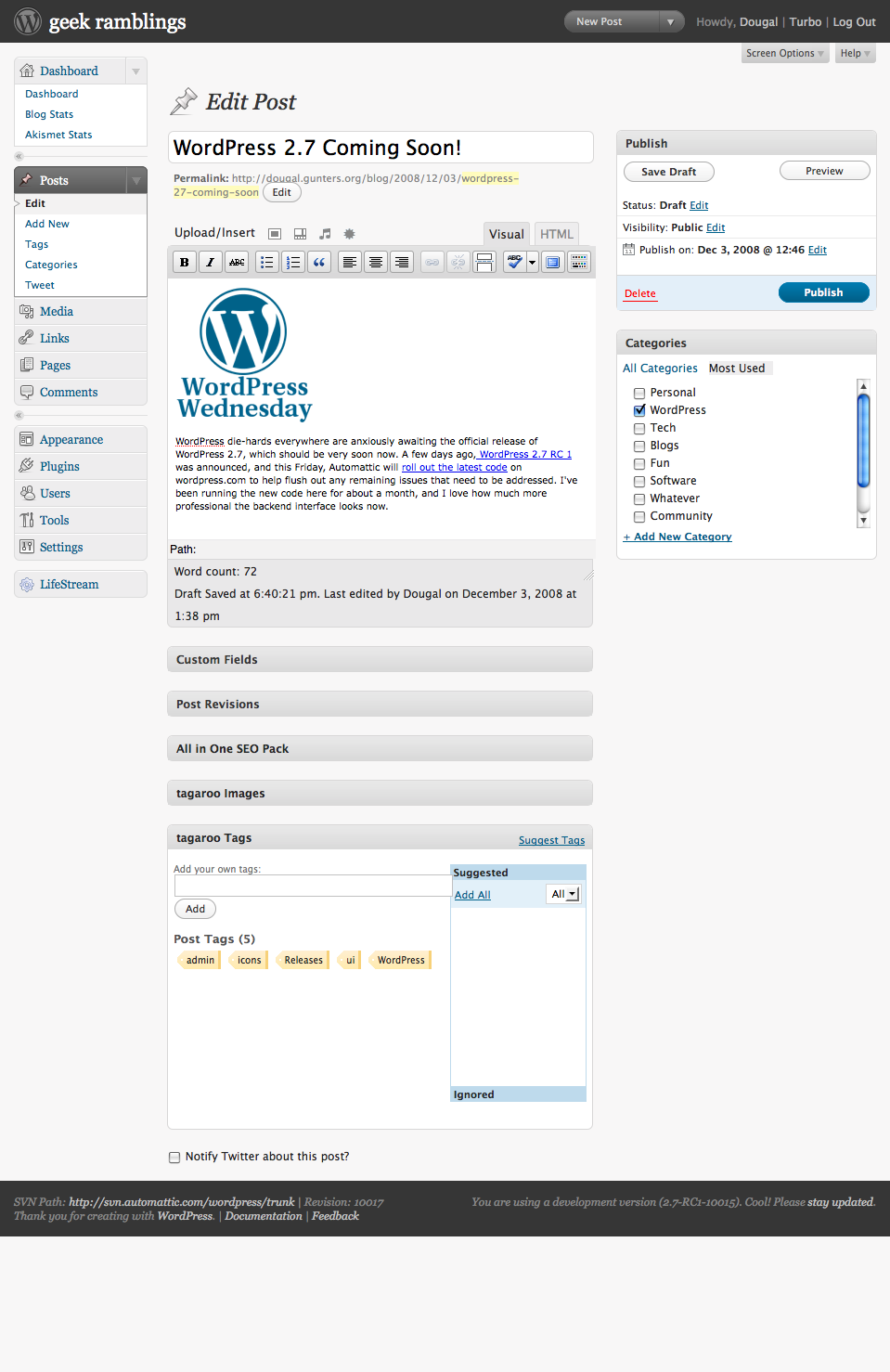Insert the More tag break
The image size is (890, 1372).
pos(484,263)
